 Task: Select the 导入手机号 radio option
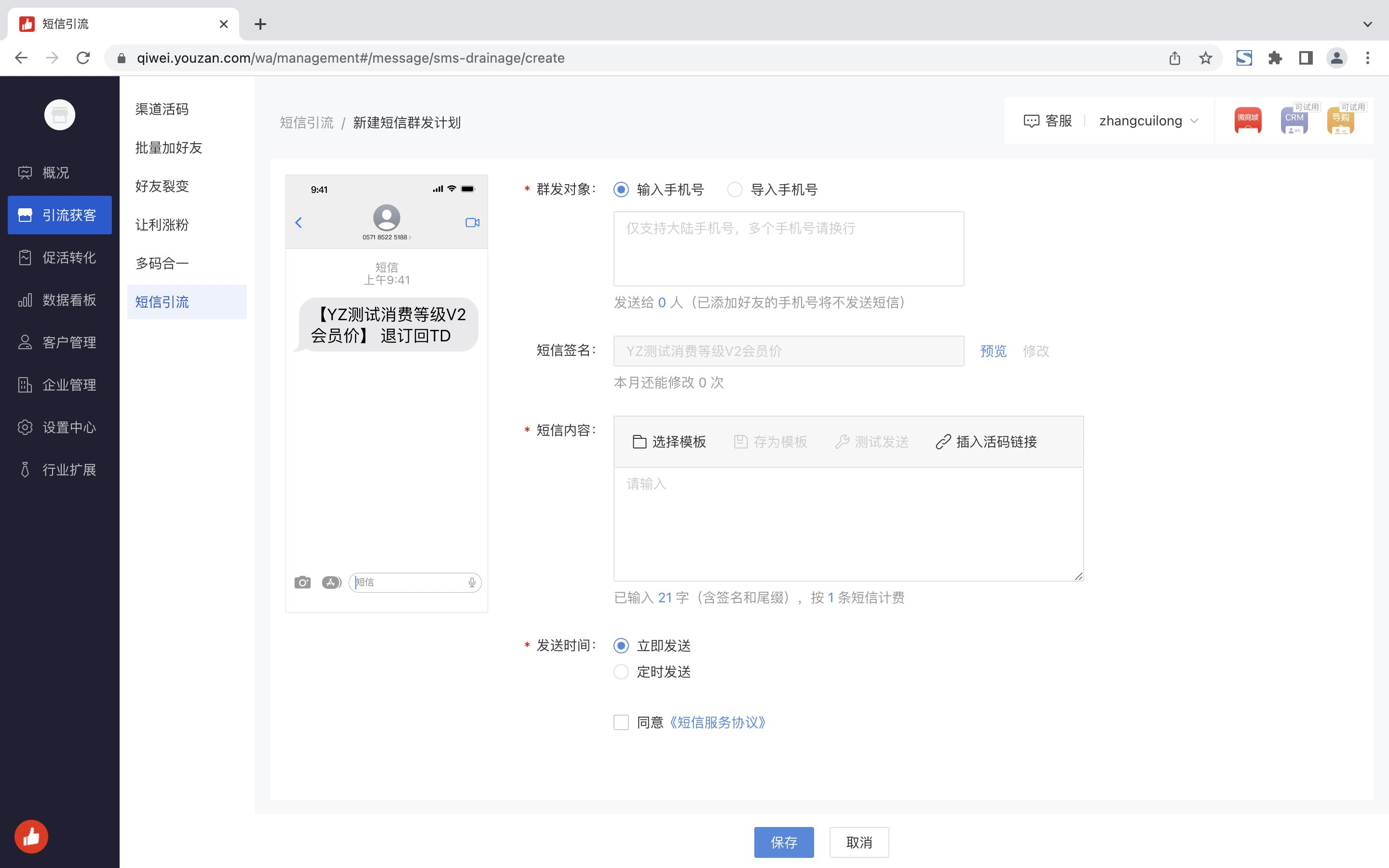[735, 190]
